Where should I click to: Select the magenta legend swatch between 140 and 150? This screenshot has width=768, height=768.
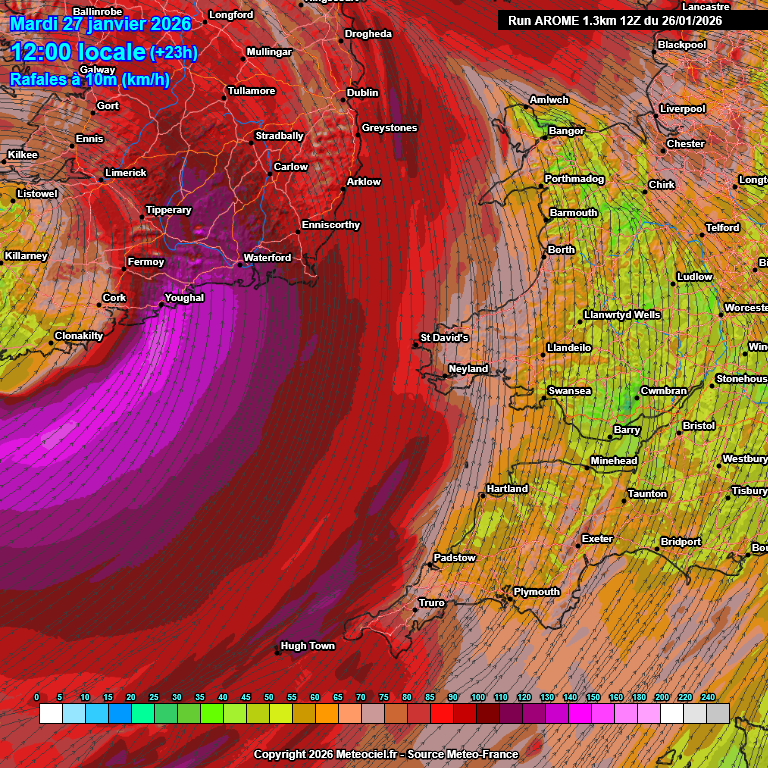pos(580,713)
